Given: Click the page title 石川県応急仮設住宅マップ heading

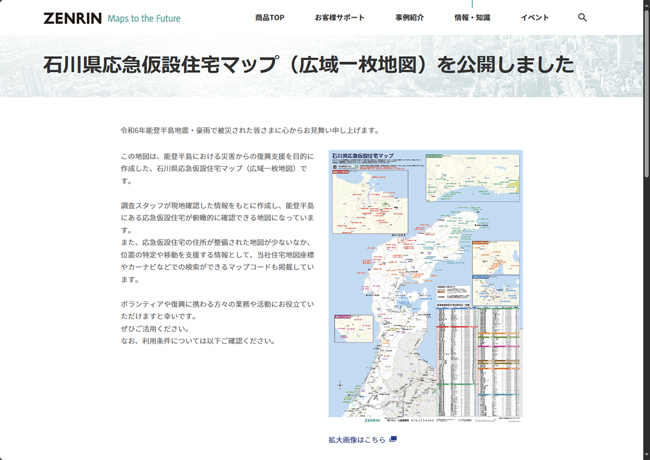Looking at the screenshot, I should tap(309, 65).
